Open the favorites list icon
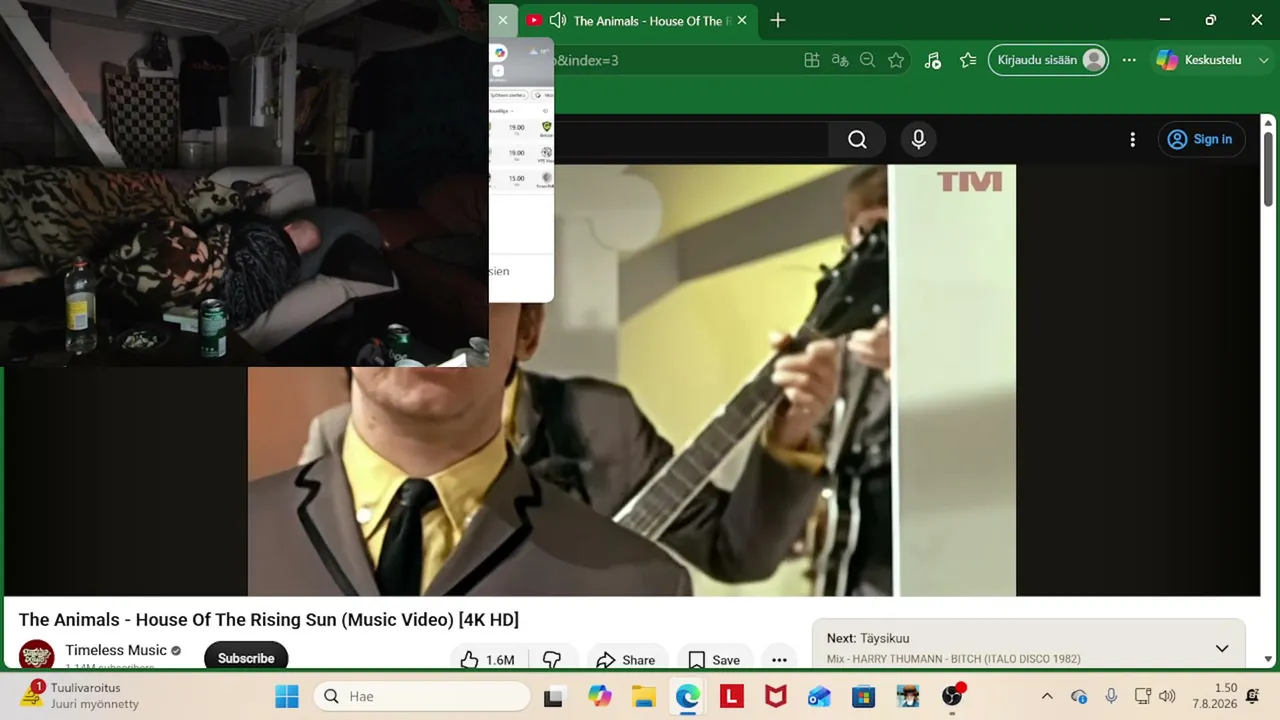 tap(967, 60)
